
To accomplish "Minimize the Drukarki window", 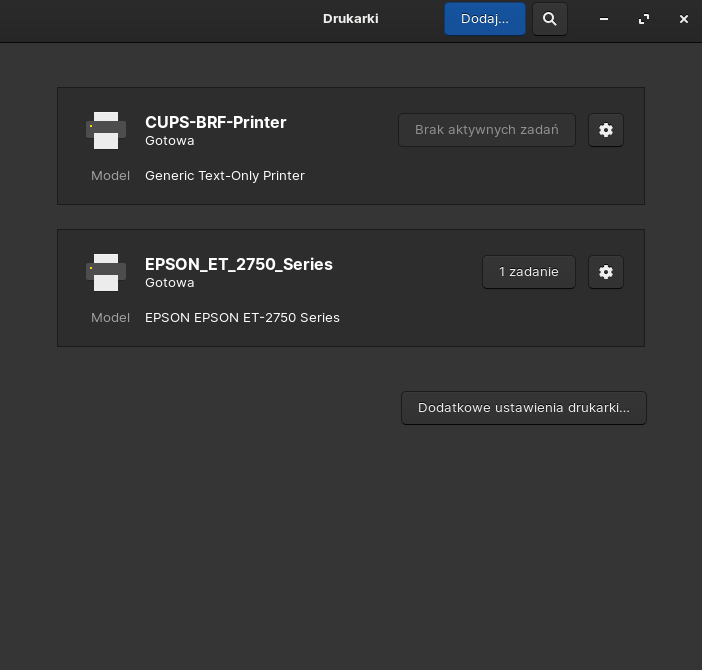I will (x=604, y=19).
